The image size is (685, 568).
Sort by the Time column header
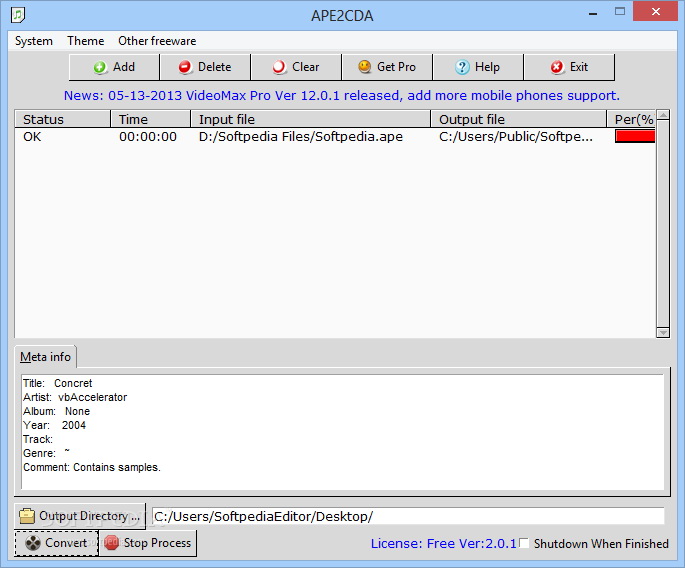pos(151,119)
